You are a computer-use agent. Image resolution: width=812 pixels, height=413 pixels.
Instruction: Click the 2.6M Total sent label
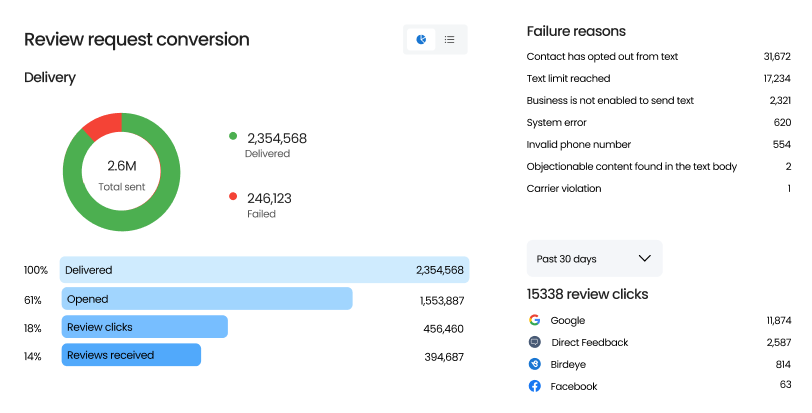[x=122, y=175]
